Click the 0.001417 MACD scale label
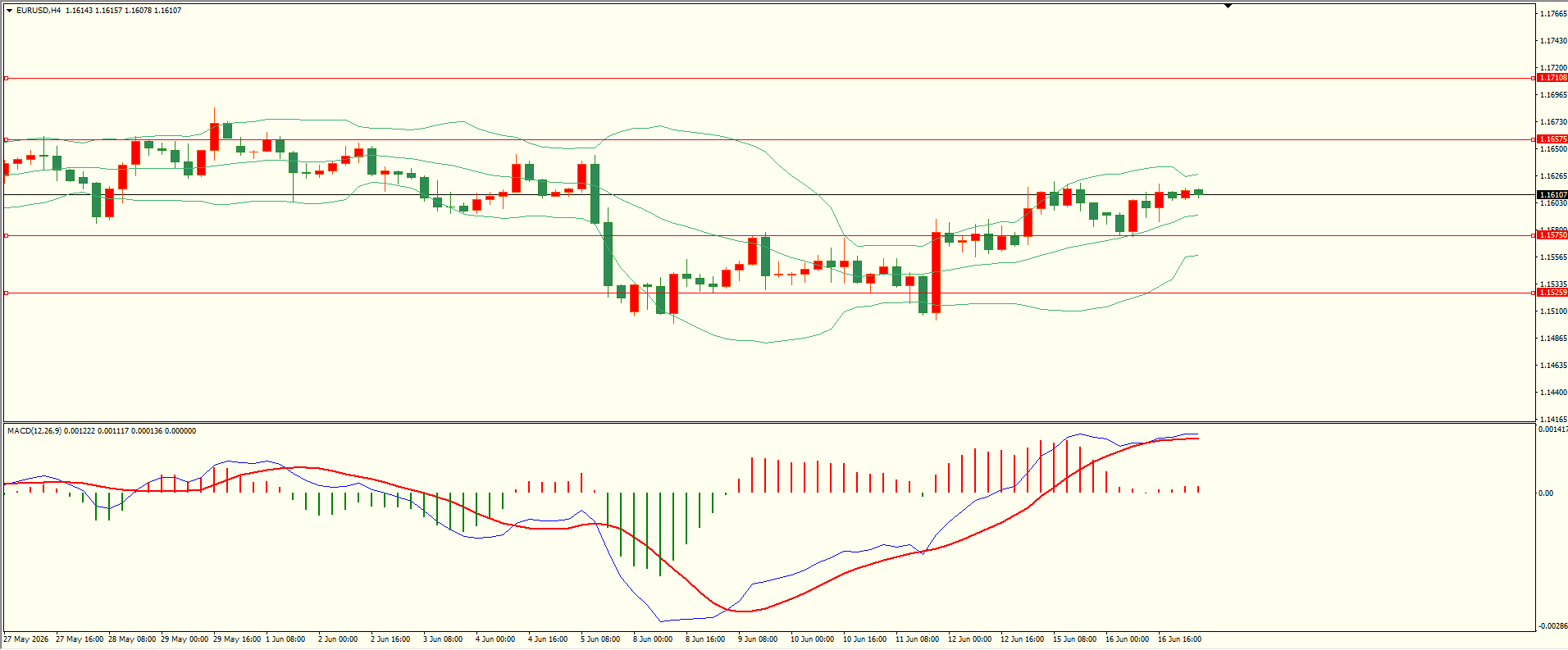Screen dimensions: 1568x650 pyautogui.click(x=1553, y=430)
